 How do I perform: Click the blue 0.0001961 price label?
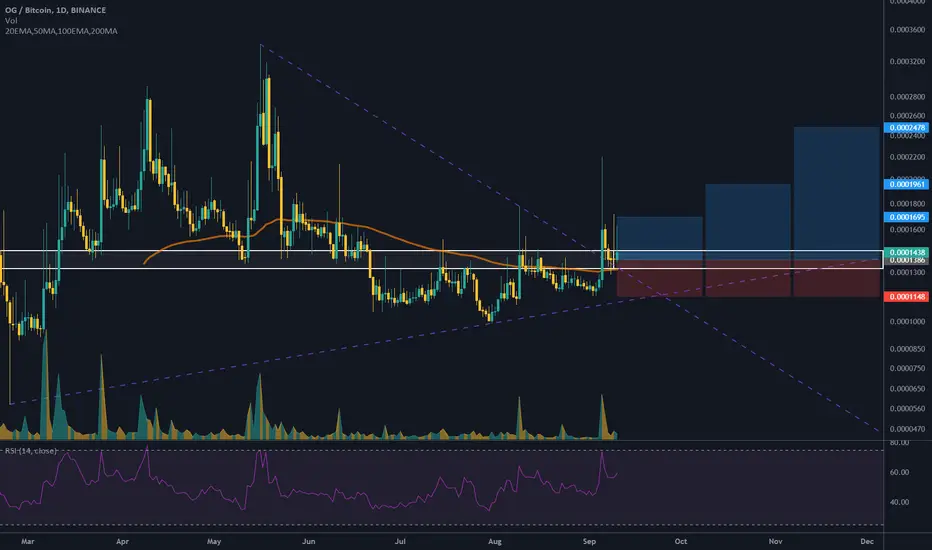pyautogui.click(x=906, y=184)
